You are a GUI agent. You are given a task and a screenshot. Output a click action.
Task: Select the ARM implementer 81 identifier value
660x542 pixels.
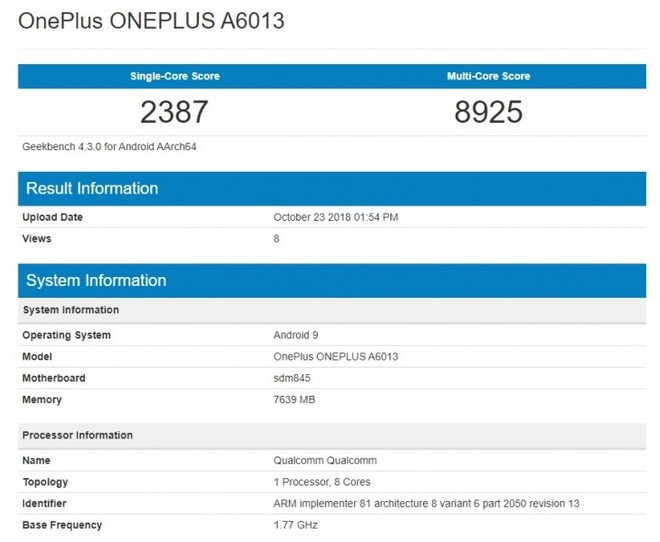426,504
